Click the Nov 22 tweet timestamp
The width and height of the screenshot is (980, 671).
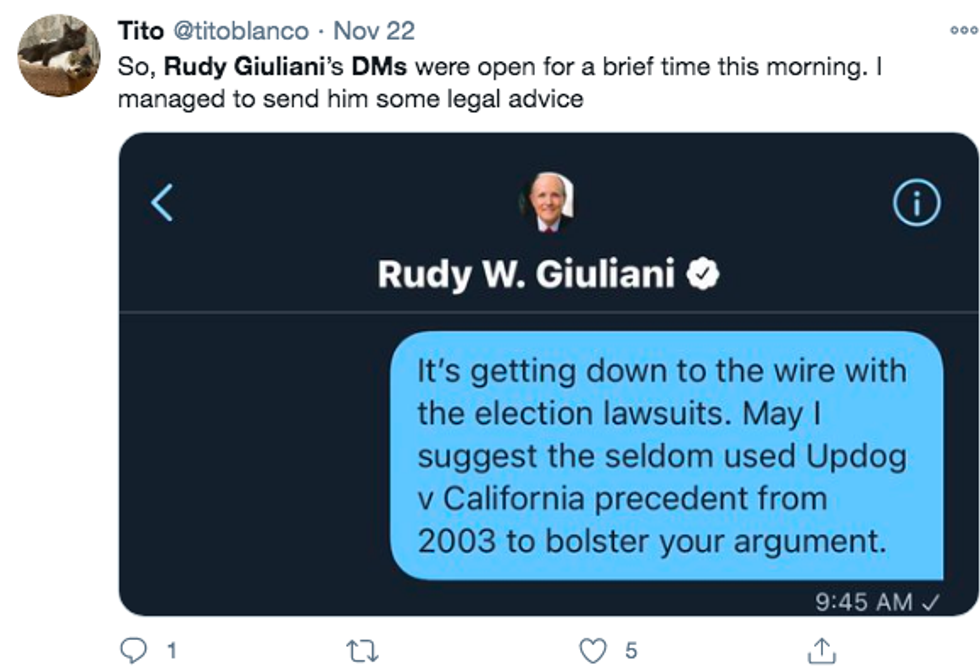point(374,31)
